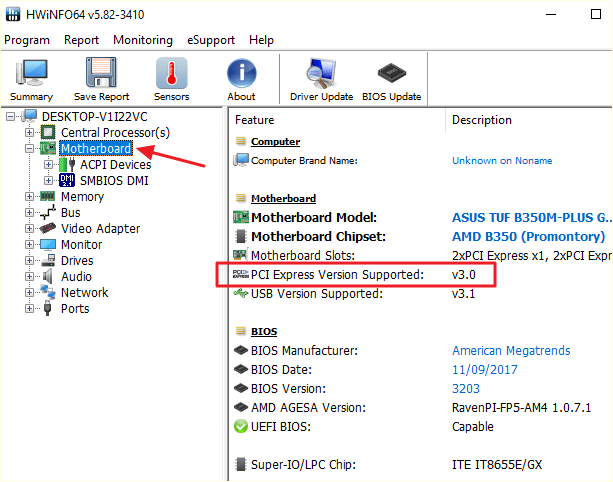Click the Central Processor(s) chip icon
This screenshot has width=613, height=482.
click(x=48, y=133)
